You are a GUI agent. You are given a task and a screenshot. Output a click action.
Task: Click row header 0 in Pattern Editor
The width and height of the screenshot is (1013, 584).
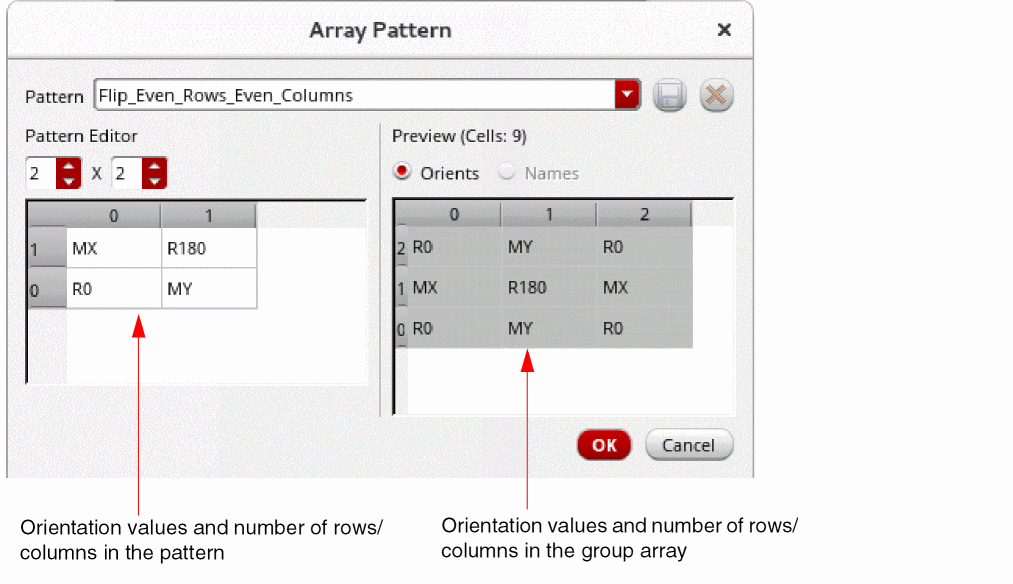point(34,290)
